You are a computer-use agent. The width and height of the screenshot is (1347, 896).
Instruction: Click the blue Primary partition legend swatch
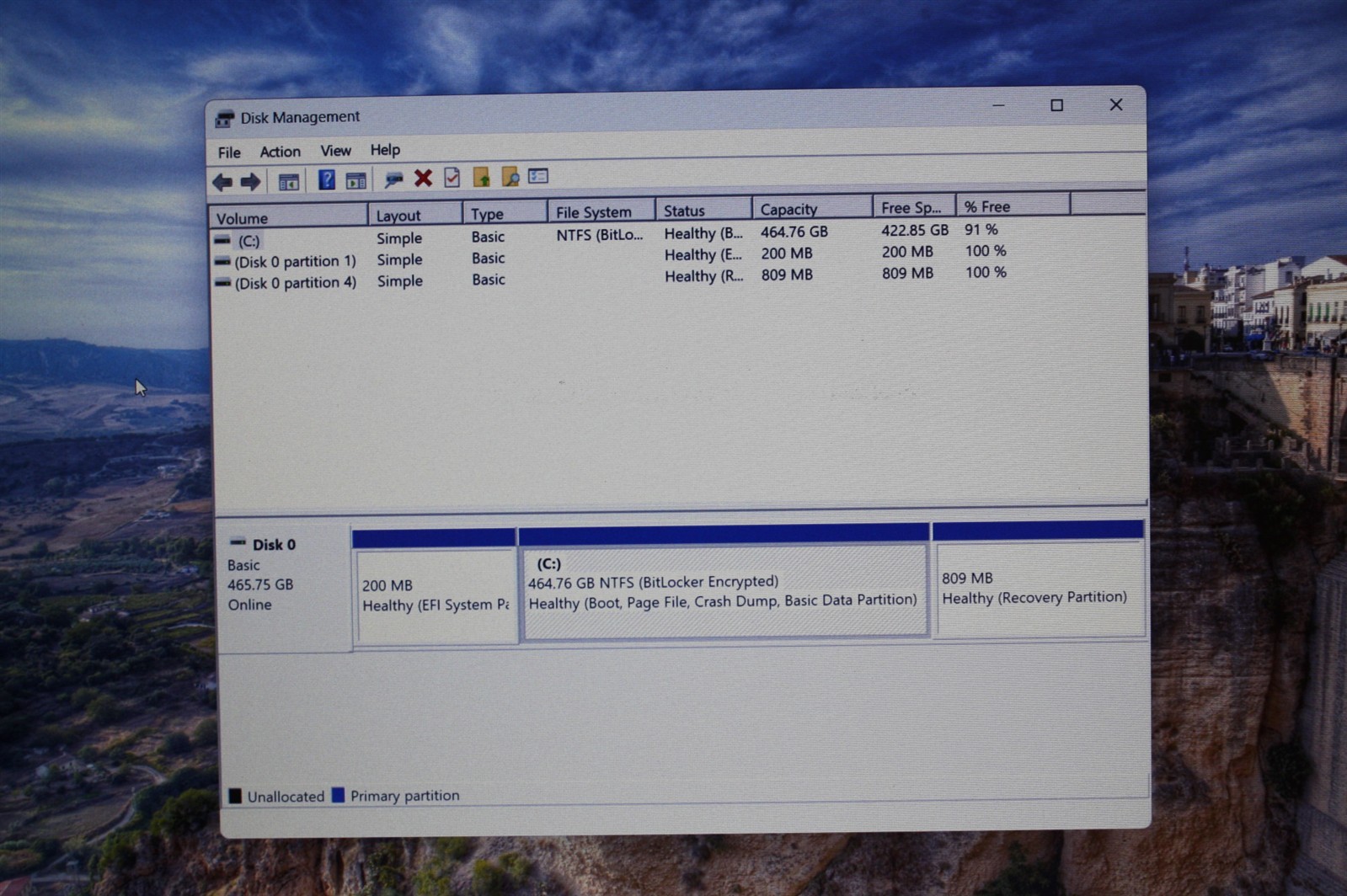338,795
